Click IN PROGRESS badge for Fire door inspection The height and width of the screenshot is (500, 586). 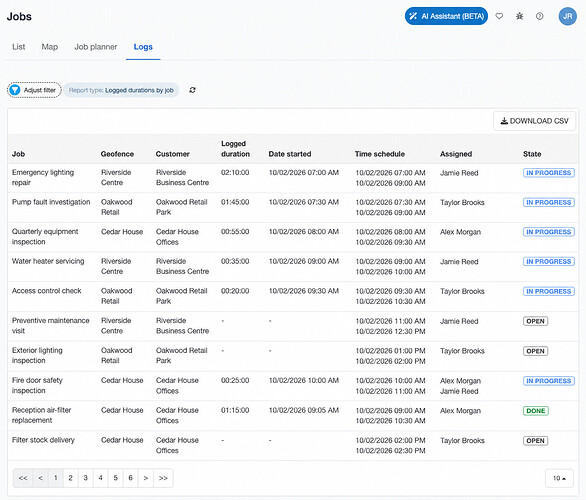coord(549,381)
